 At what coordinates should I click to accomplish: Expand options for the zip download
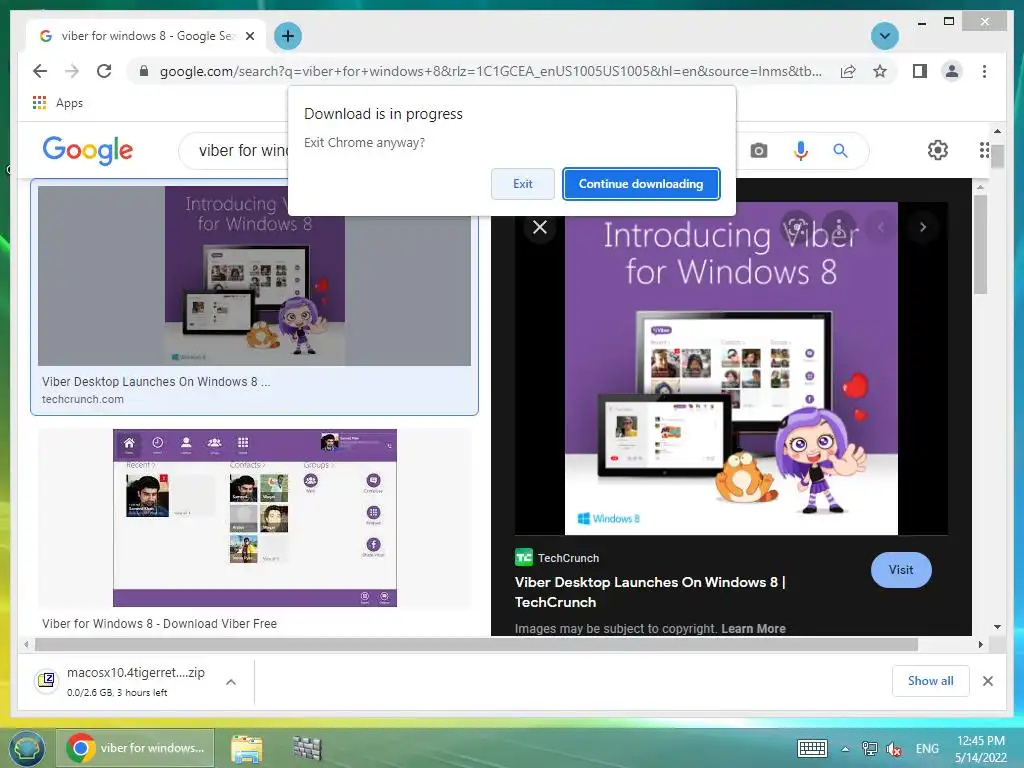tap(231, 682)
